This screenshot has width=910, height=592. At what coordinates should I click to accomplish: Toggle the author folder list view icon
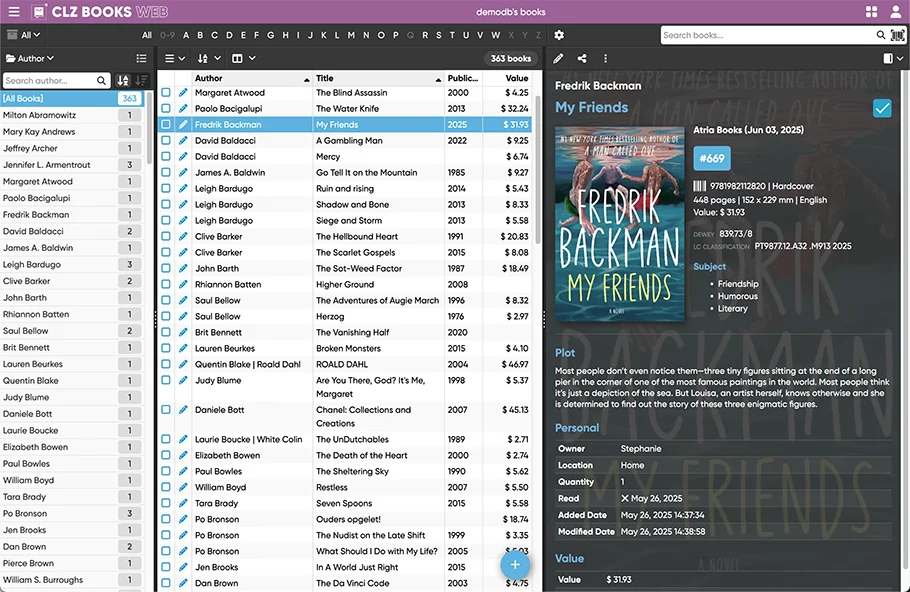pyautogui.click(x=141, y=58)
